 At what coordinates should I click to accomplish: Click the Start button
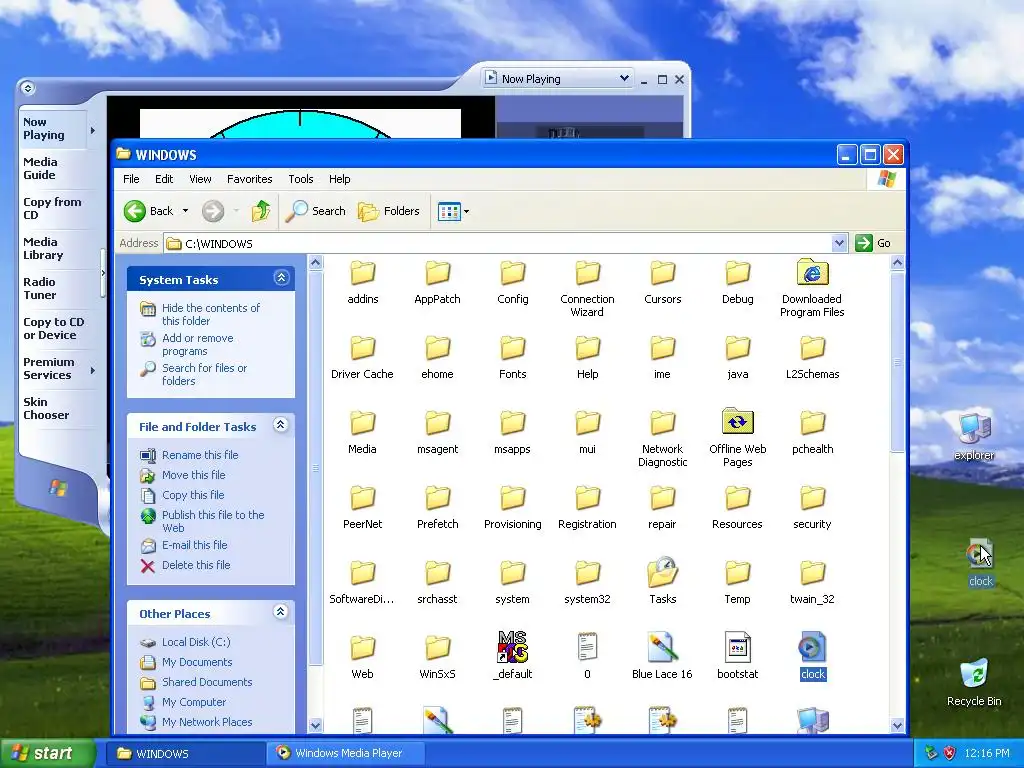tap(47, 753)
